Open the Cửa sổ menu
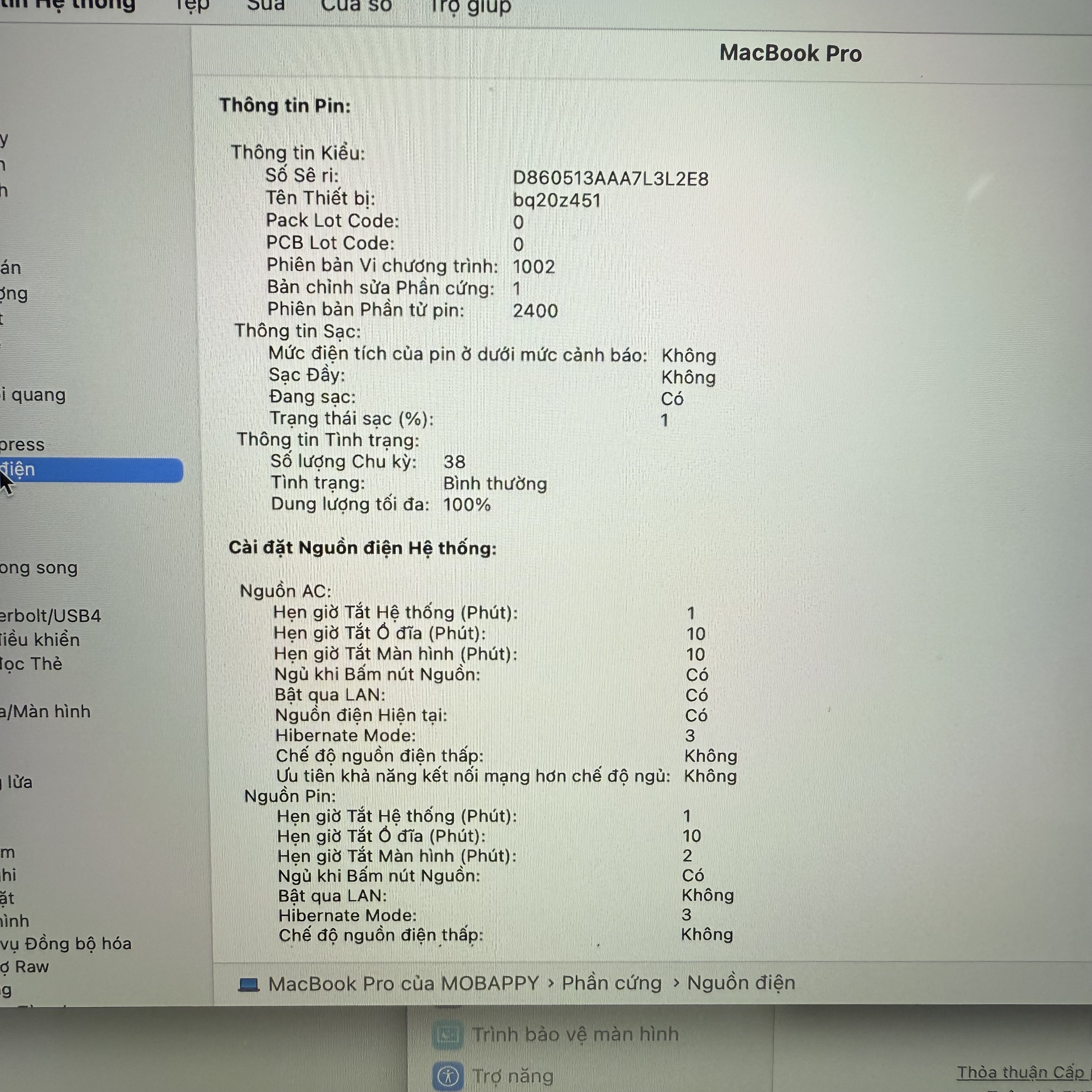The image size is (1092, 1092). point(356,6)
